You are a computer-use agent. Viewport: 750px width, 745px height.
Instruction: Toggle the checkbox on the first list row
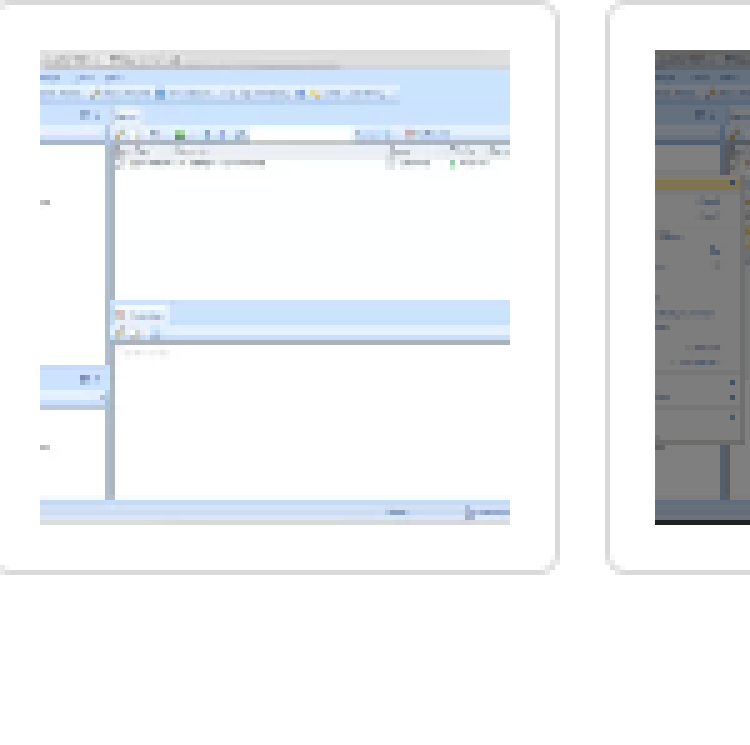[x=119, y=162]
